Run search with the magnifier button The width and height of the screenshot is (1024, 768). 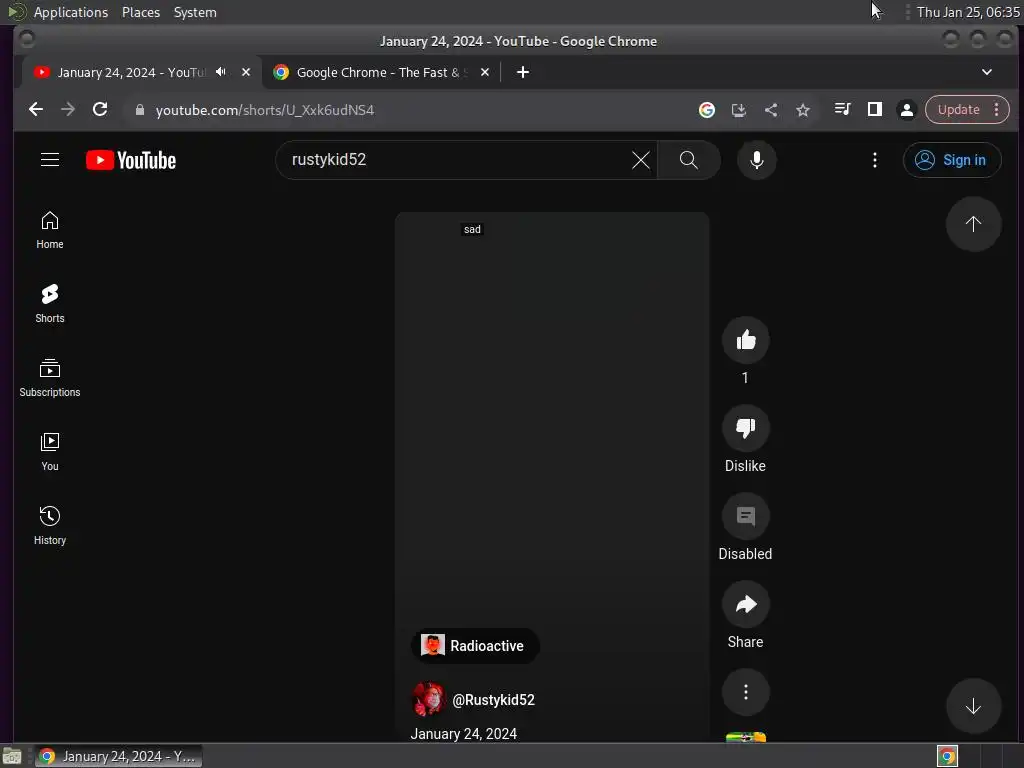pyautogui.click(x=689, y=160)
